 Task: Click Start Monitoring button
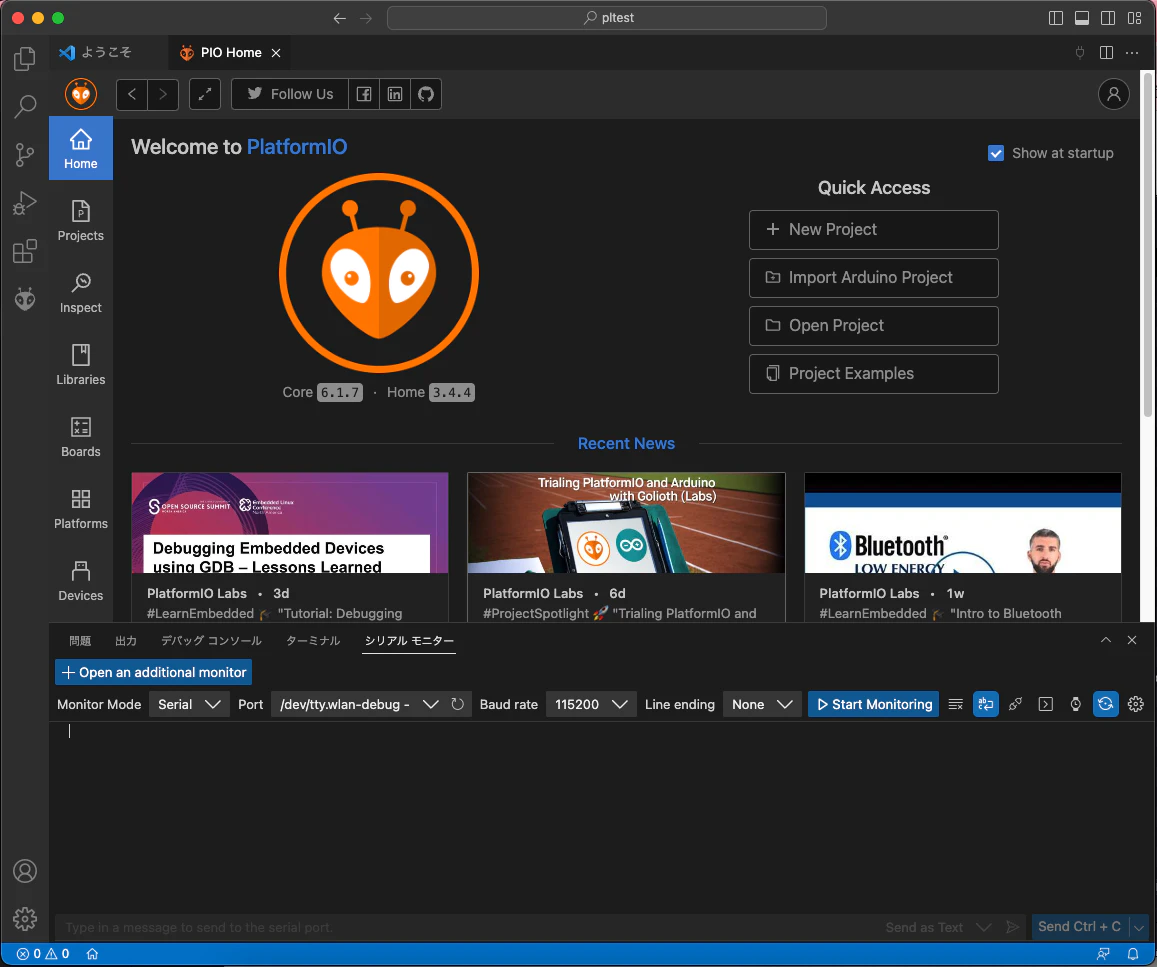coord(874,704)
